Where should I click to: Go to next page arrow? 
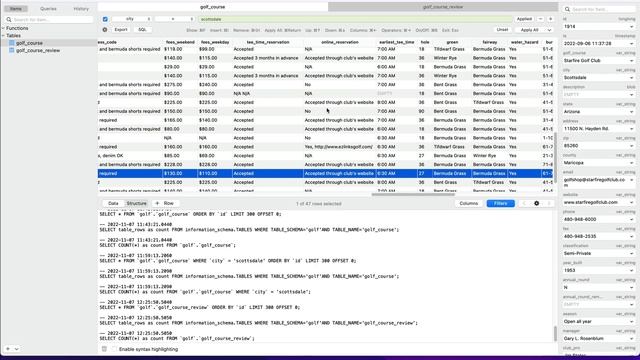(x=549, y=203)
